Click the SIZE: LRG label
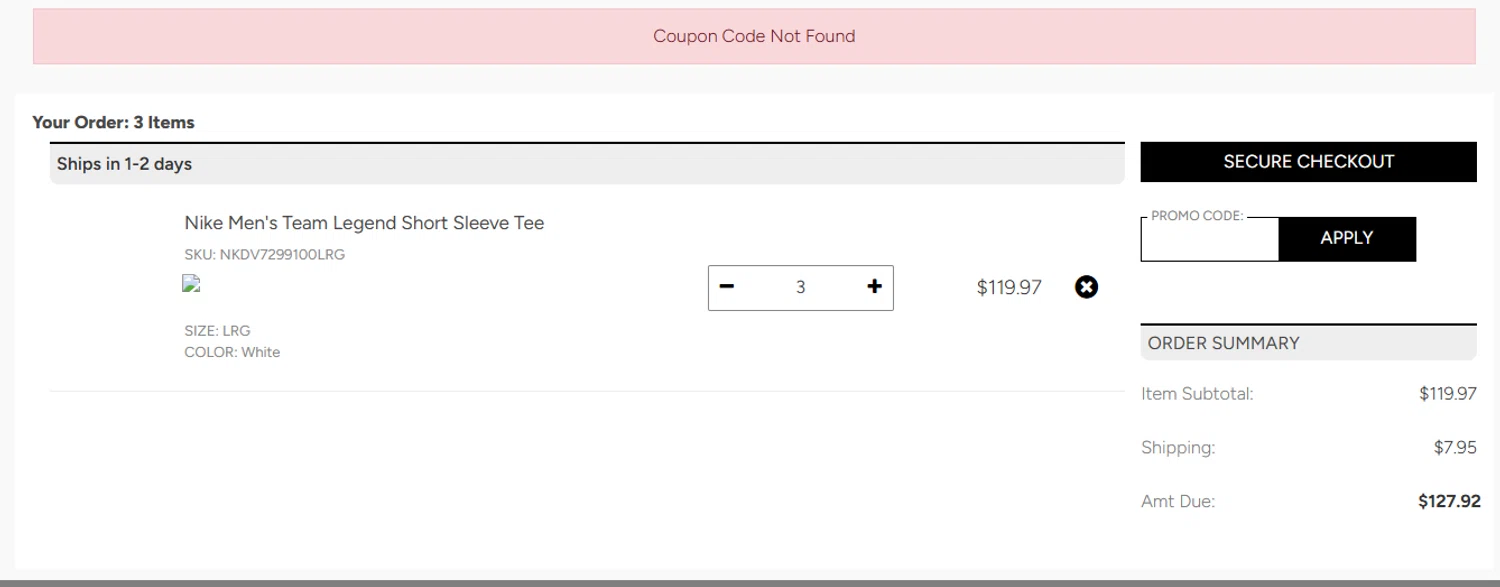This screenshot has width=1500, height=587. click(217, 331)
